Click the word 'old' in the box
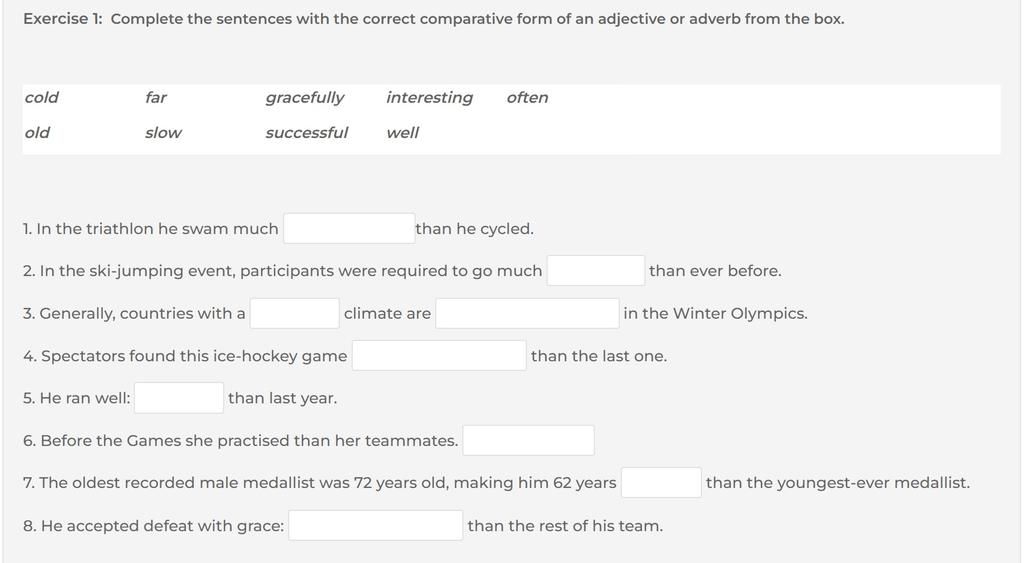This screenshot has height=563, width=1024. pyautogui.click(x=37, y=133)
